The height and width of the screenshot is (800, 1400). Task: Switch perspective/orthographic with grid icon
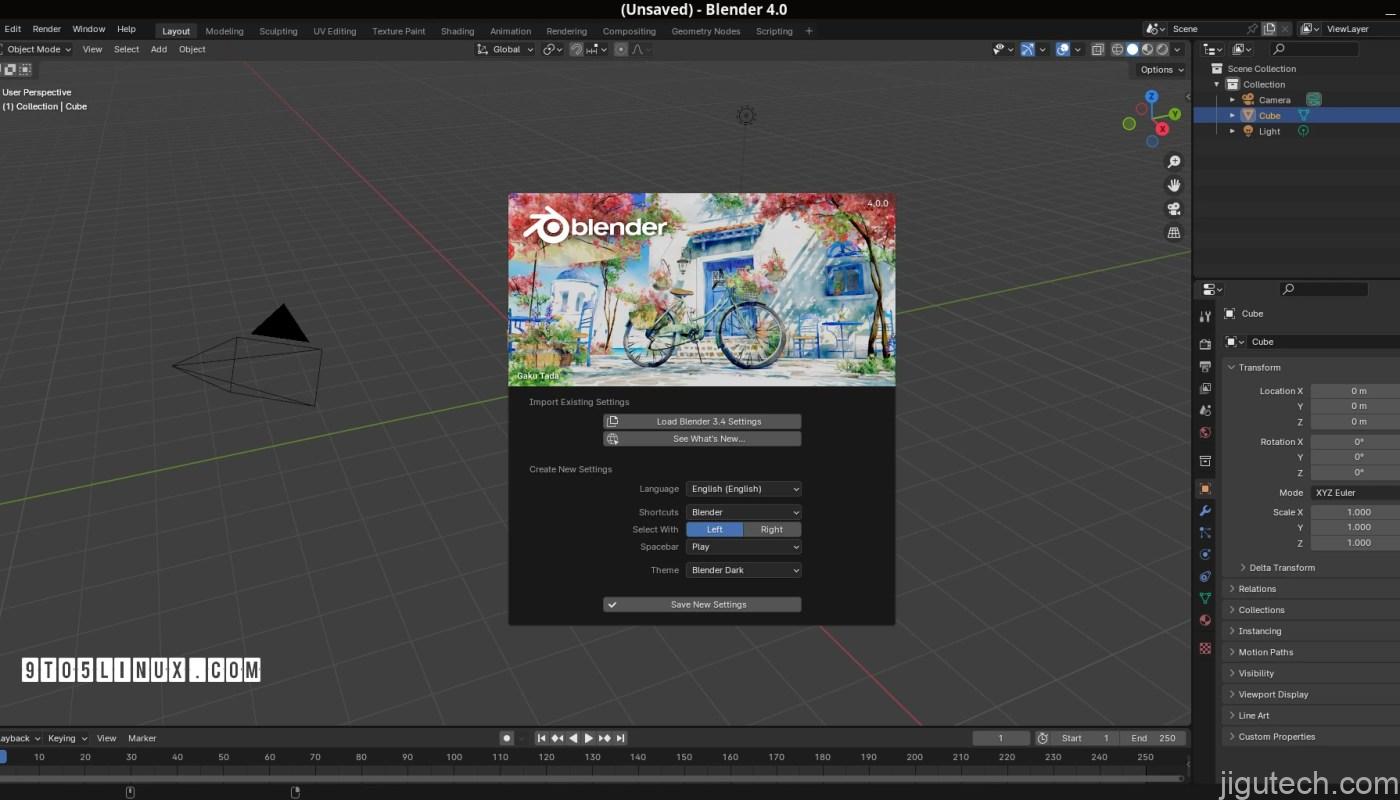coord(1174,233)
